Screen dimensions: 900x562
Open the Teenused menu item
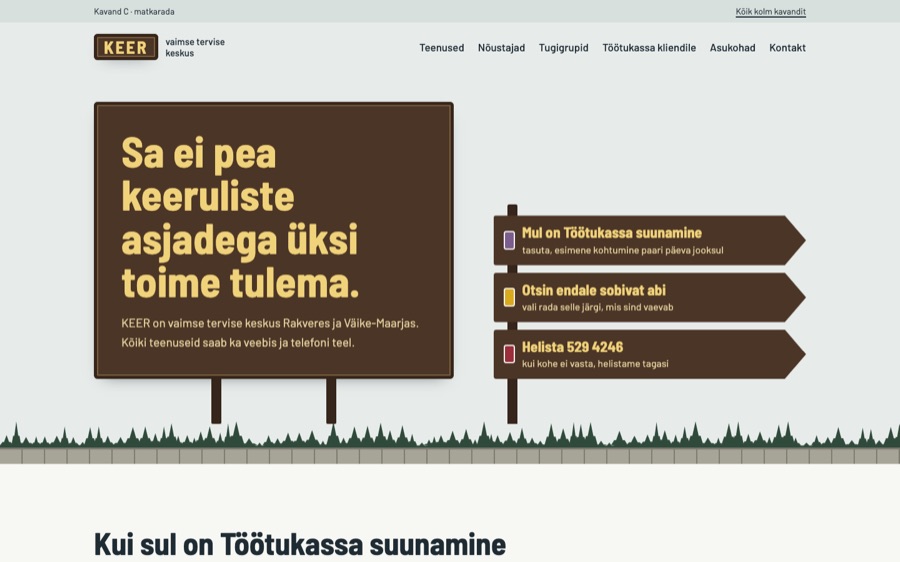pos(441,48)
